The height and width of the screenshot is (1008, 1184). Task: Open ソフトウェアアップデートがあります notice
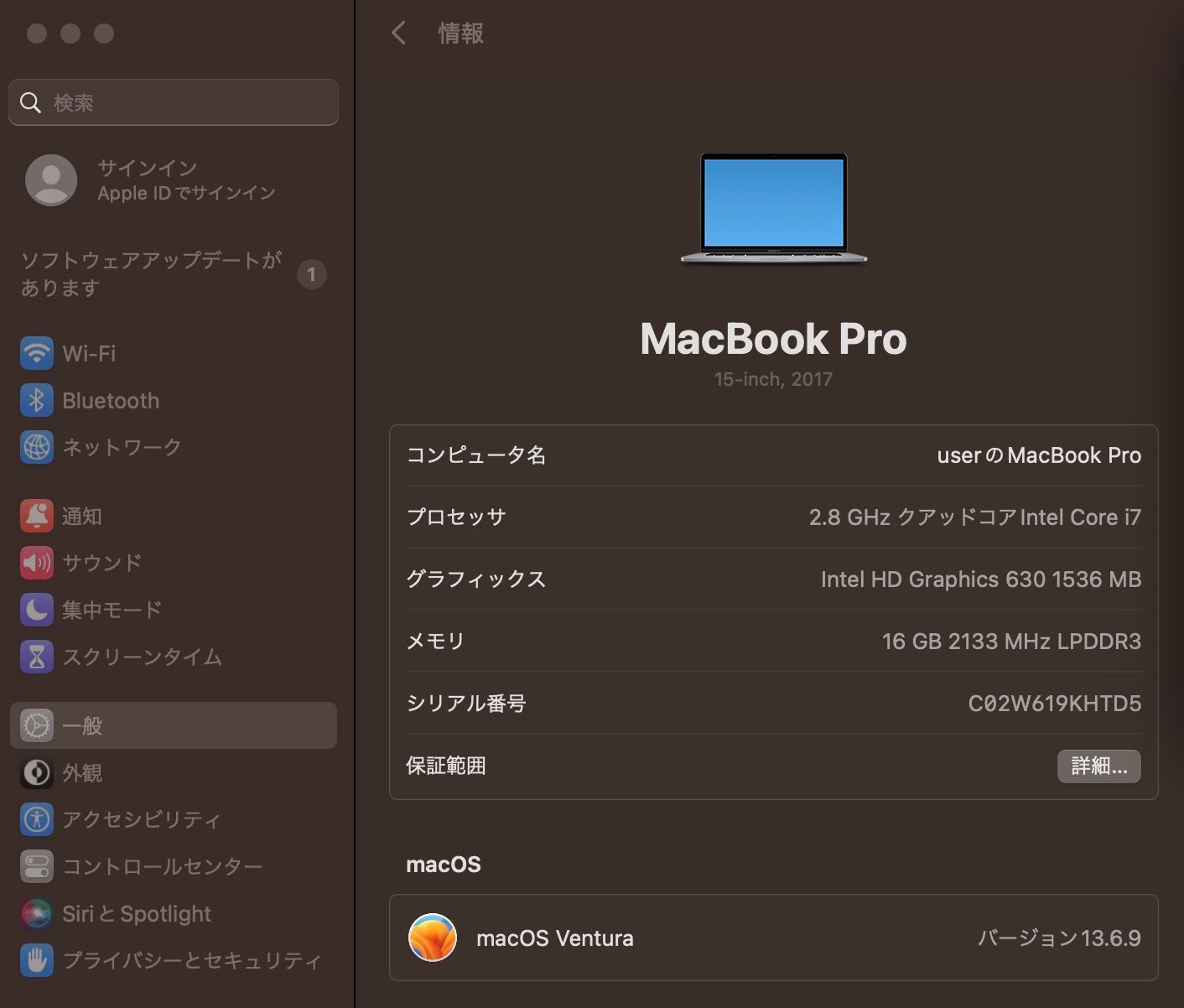pyautogui.click(x=174, y=273)
